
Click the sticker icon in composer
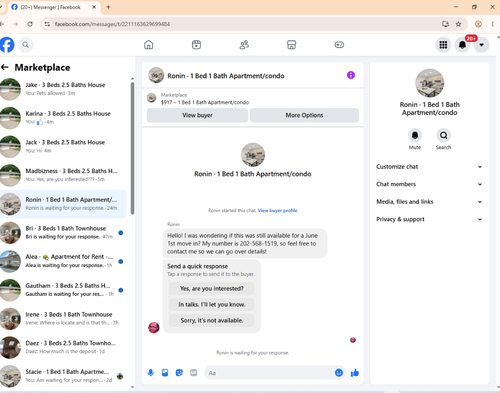coord(179,373)
